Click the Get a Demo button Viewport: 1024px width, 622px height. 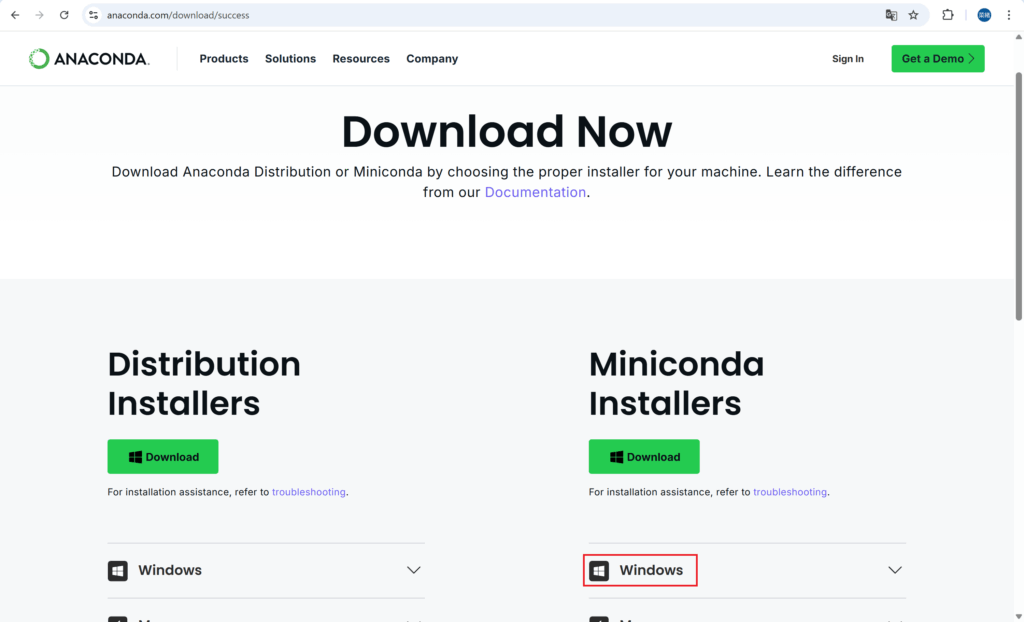click(x=938, y=59)
